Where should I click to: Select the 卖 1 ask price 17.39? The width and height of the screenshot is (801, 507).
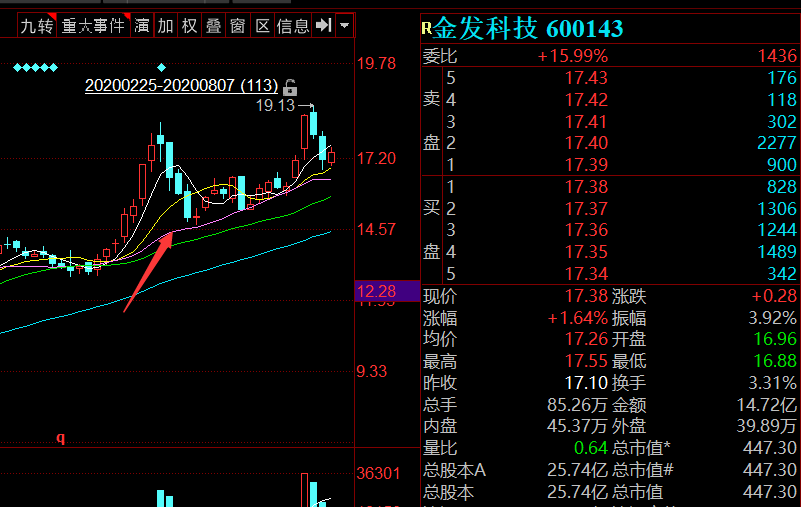point(585,164)
